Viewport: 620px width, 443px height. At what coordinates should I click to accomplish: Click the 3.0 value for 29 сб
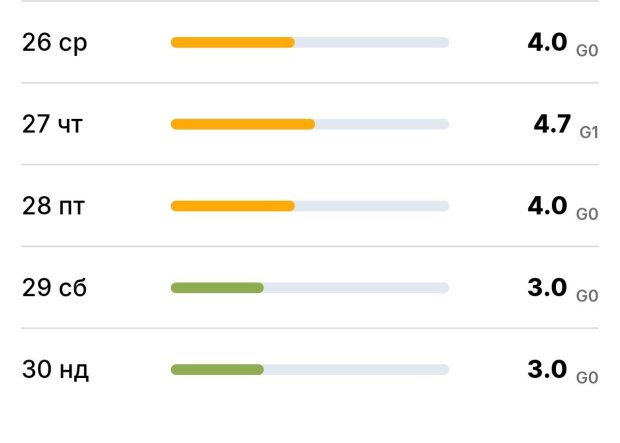click(x=547, y=288)
